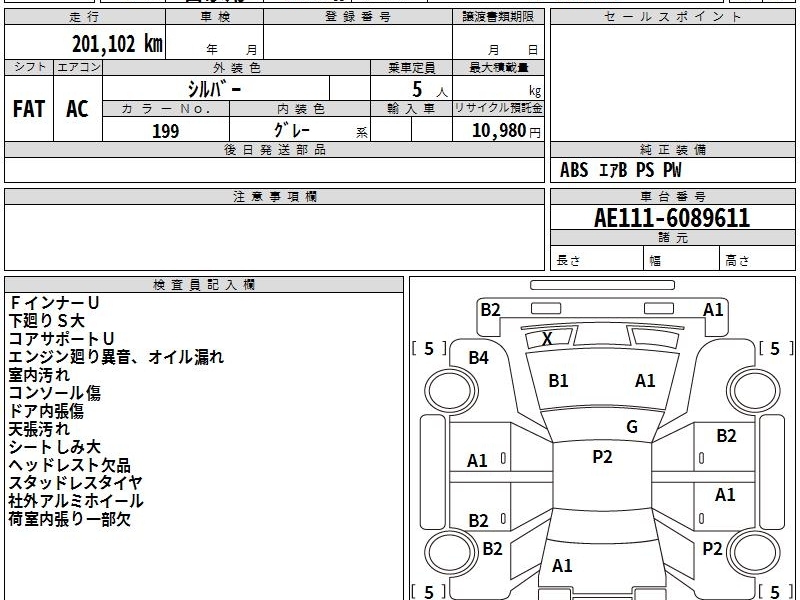
Task: Click the P2 mark on the roof
Action: click(x=602, y=457)
